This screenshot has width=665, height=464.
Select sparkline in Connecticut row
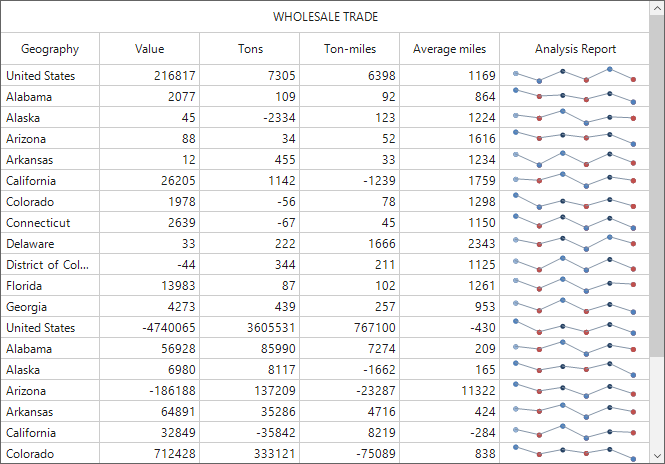pos(575,222)
